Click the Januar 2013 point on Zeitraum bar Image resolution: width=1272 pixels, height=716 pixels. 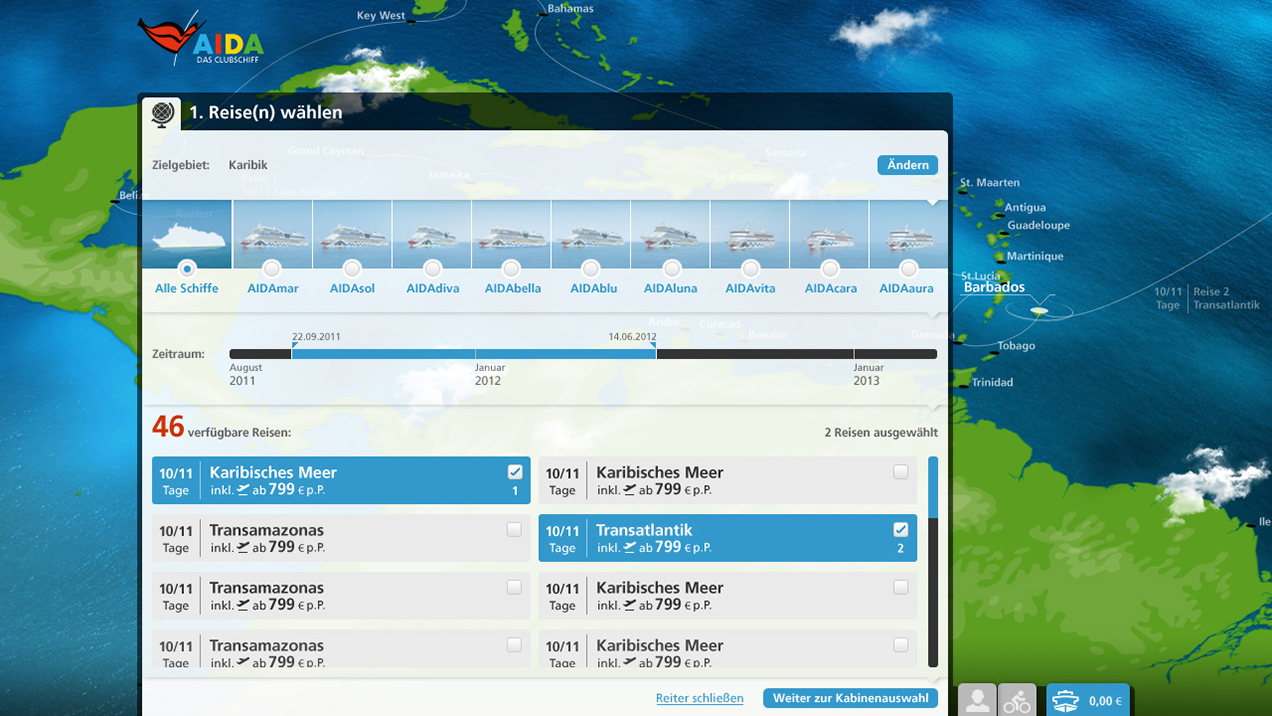(854, 354)
